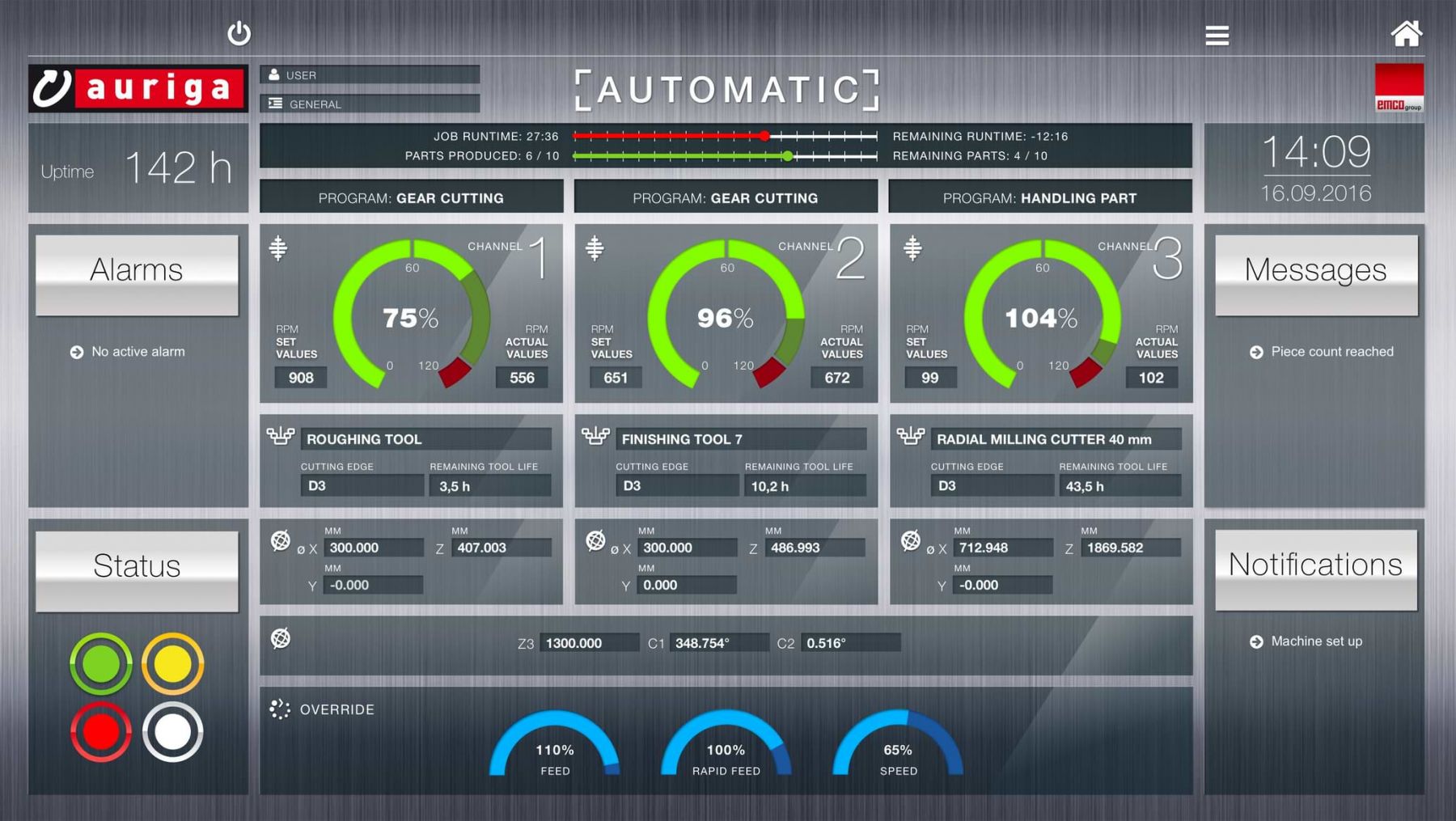Click the power icon at top
The width and height of the screenshot is (1456, 821).
tap(239, 33)
